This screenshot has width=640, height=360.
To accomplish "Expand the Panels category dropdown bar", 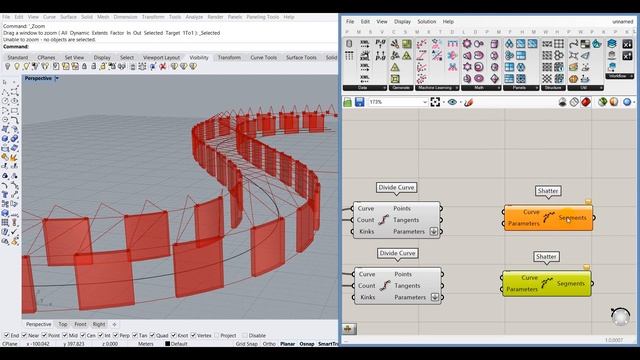I will pyautogui.click(x=521, y=88).
